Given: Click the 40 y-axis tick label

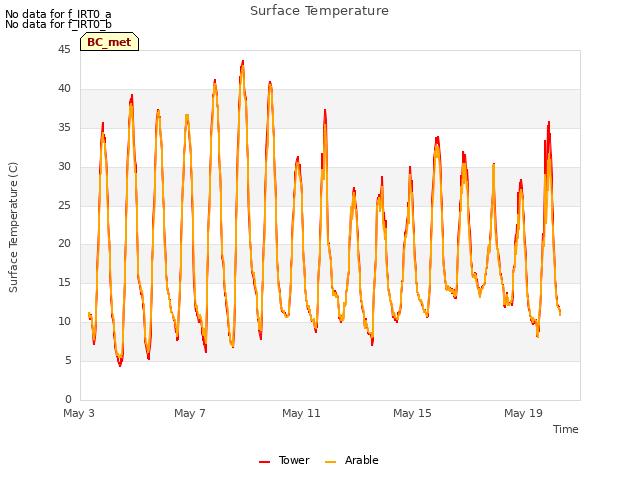Looking at the screenshot, I should pyautogui.click(x=64, y=88).
